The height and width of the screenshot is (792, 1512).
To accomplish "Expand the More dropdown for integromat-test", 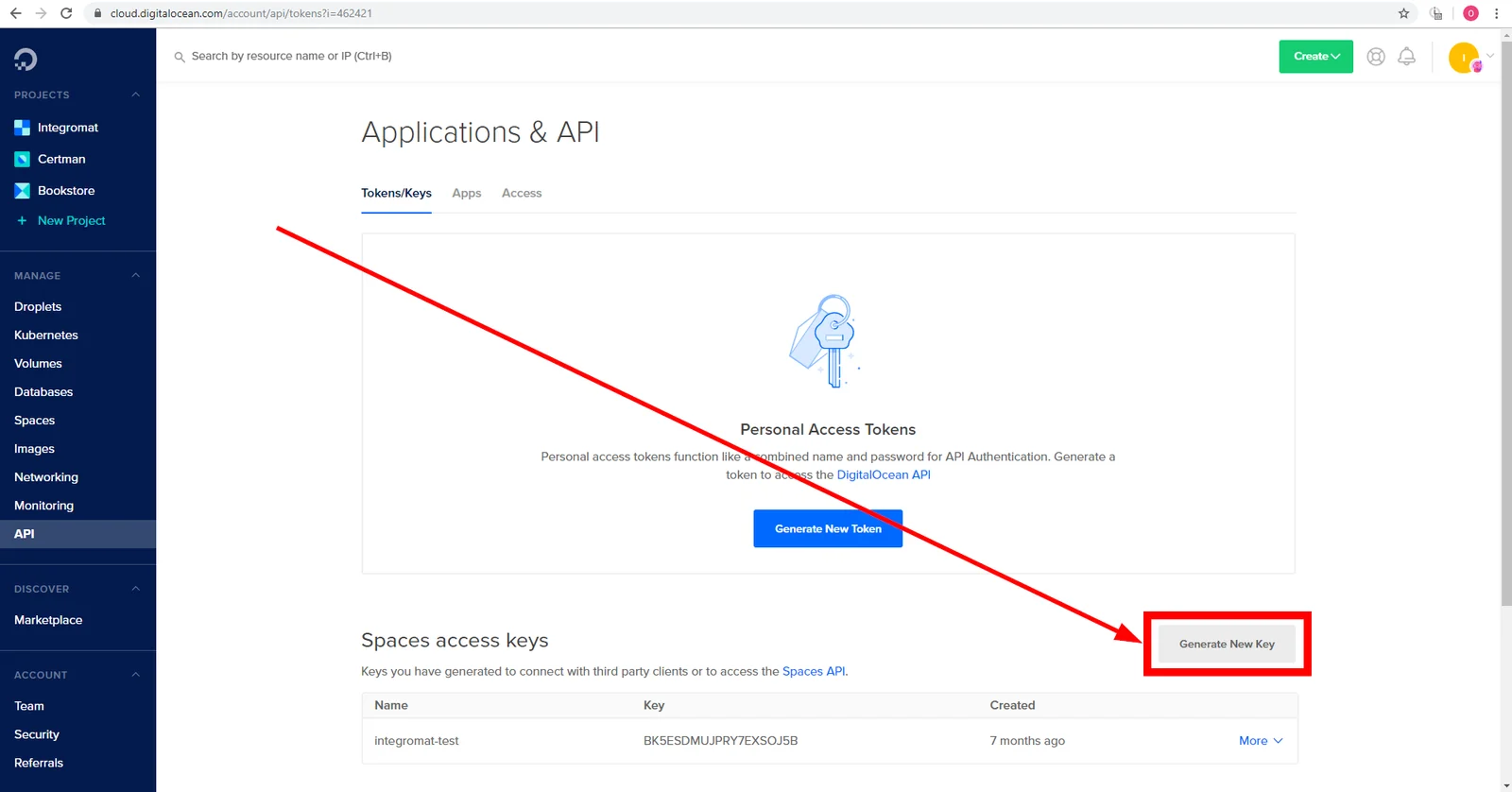I will coord(1261,741).
